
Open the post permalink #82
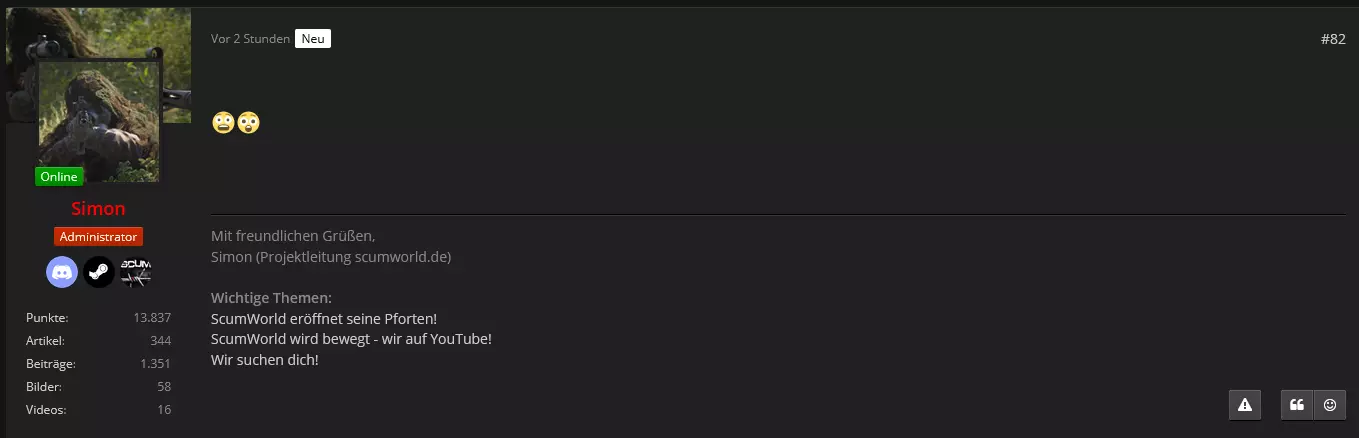[x=1333, y=39]
